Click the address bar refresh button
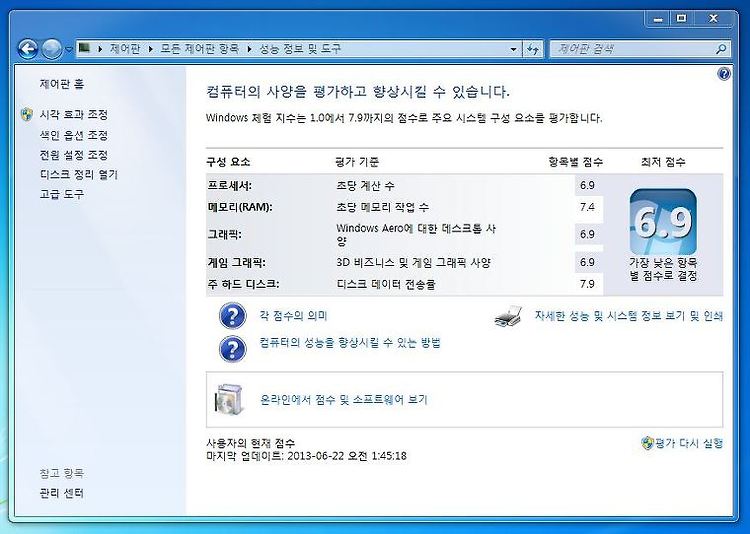This screenshot has height=534, width=750. click(x=533, y=49)
